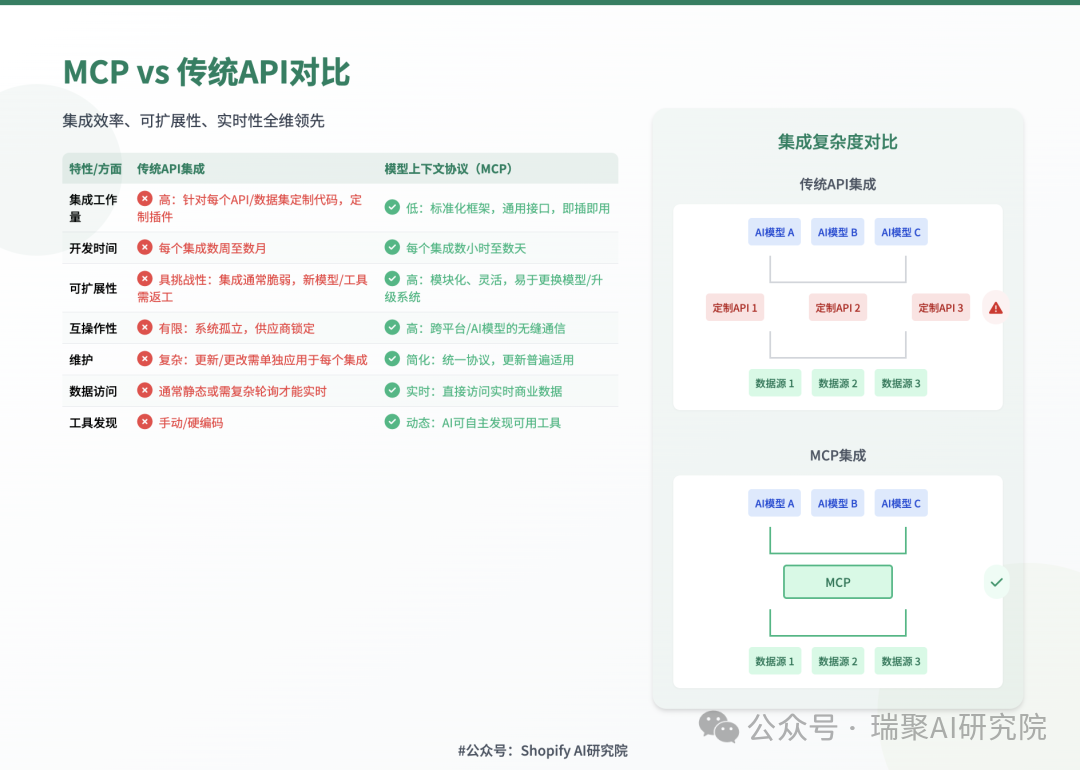The width and height of the screenshot is (1080, 770).
Task: Click the 定制API 3 box
Action: 941,308
